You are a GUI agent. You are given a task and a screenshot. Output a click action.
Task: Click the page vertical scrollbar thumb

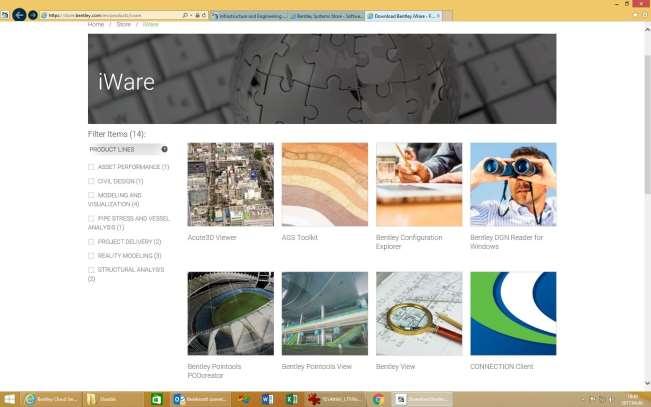coord(647,125)
